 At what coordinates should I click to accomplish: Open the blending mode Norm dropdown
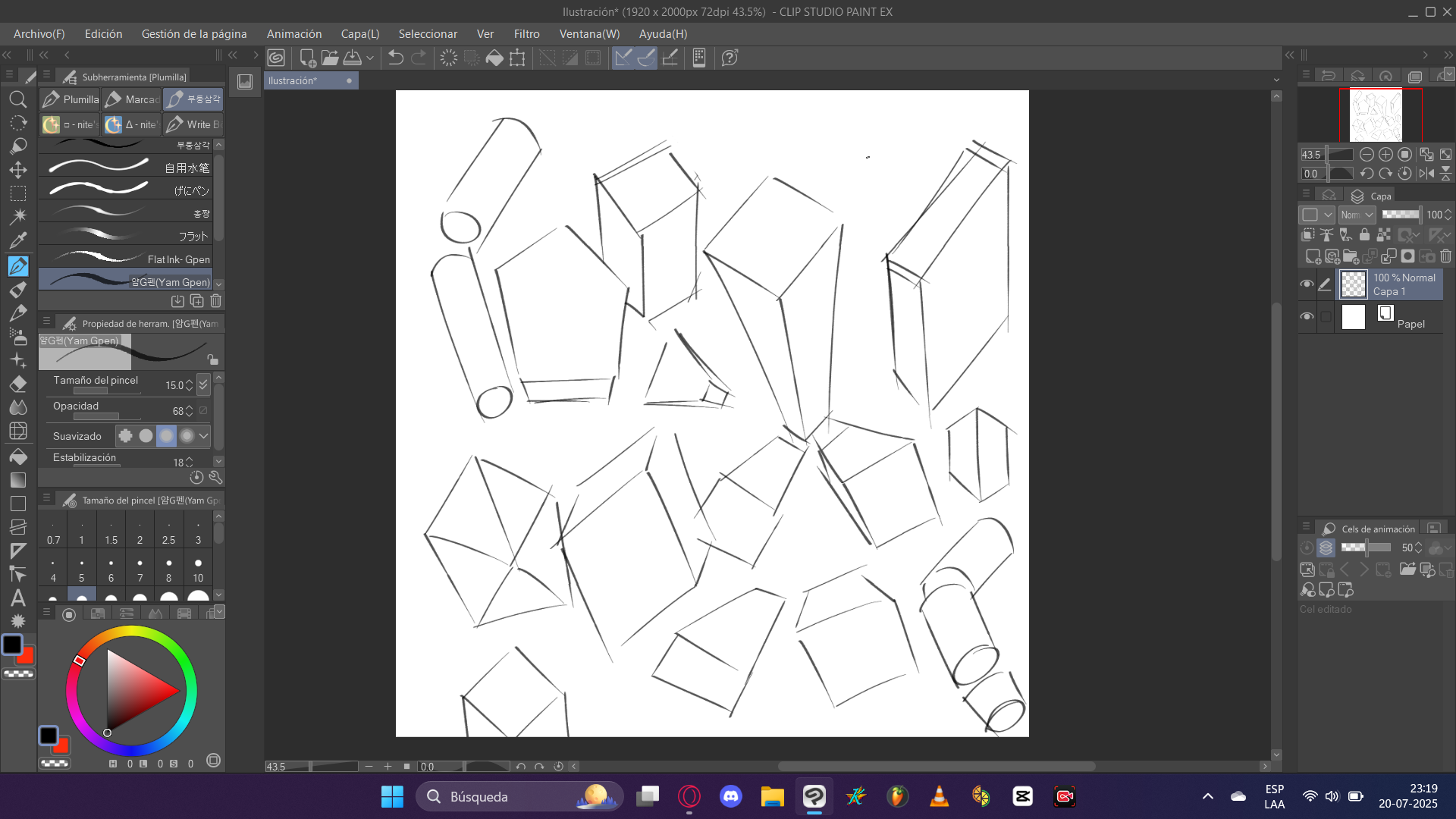(1357, 215)
